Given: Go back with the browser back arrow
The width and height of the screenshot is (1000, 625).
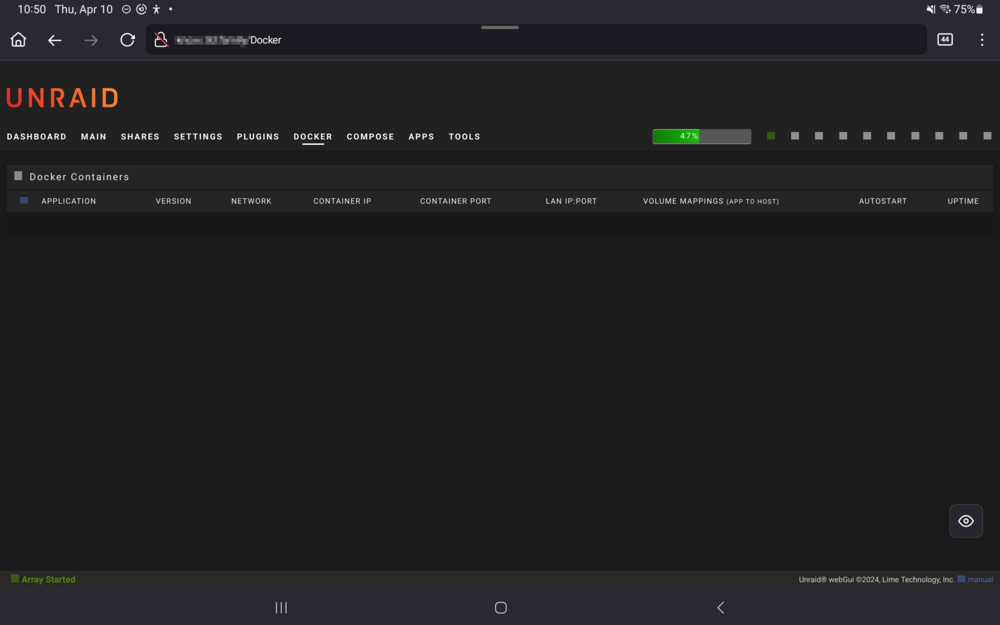Looking at the screenshot, I should tap(55, 40).
